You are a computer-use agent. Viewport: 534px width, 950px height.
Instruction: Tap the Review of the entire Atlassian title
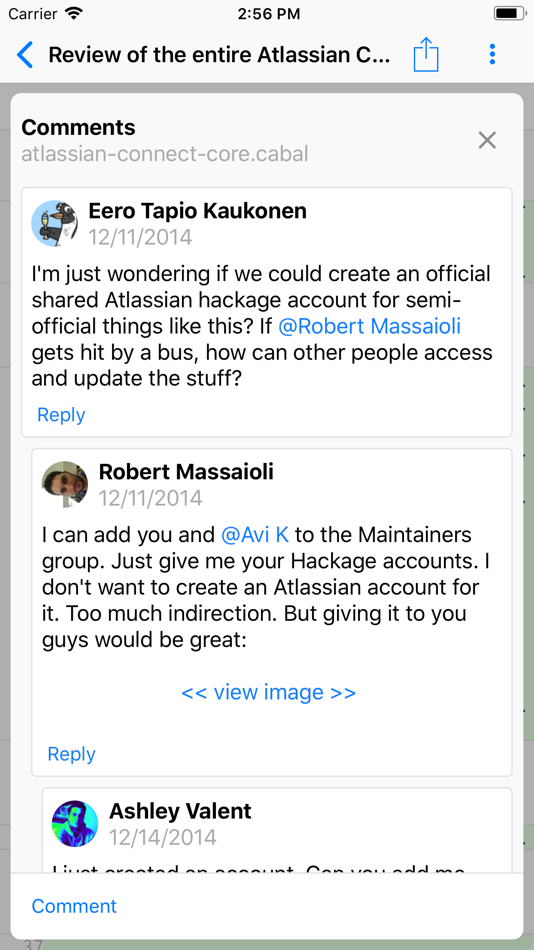(220, 55)
